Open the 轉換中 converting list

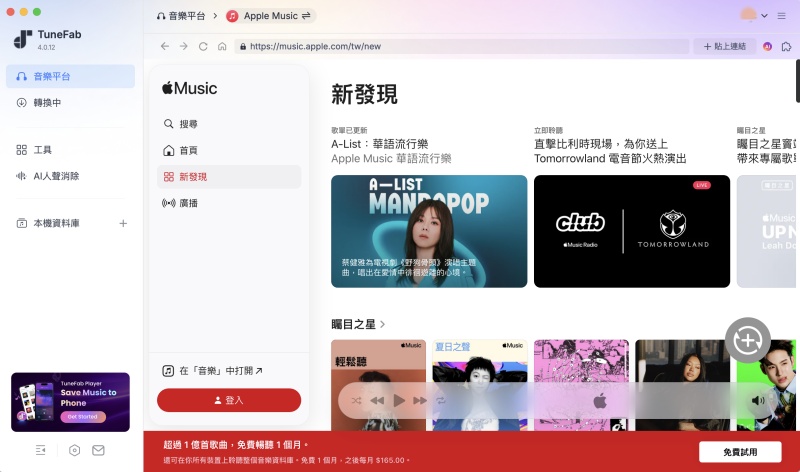(x=70, y=103)
